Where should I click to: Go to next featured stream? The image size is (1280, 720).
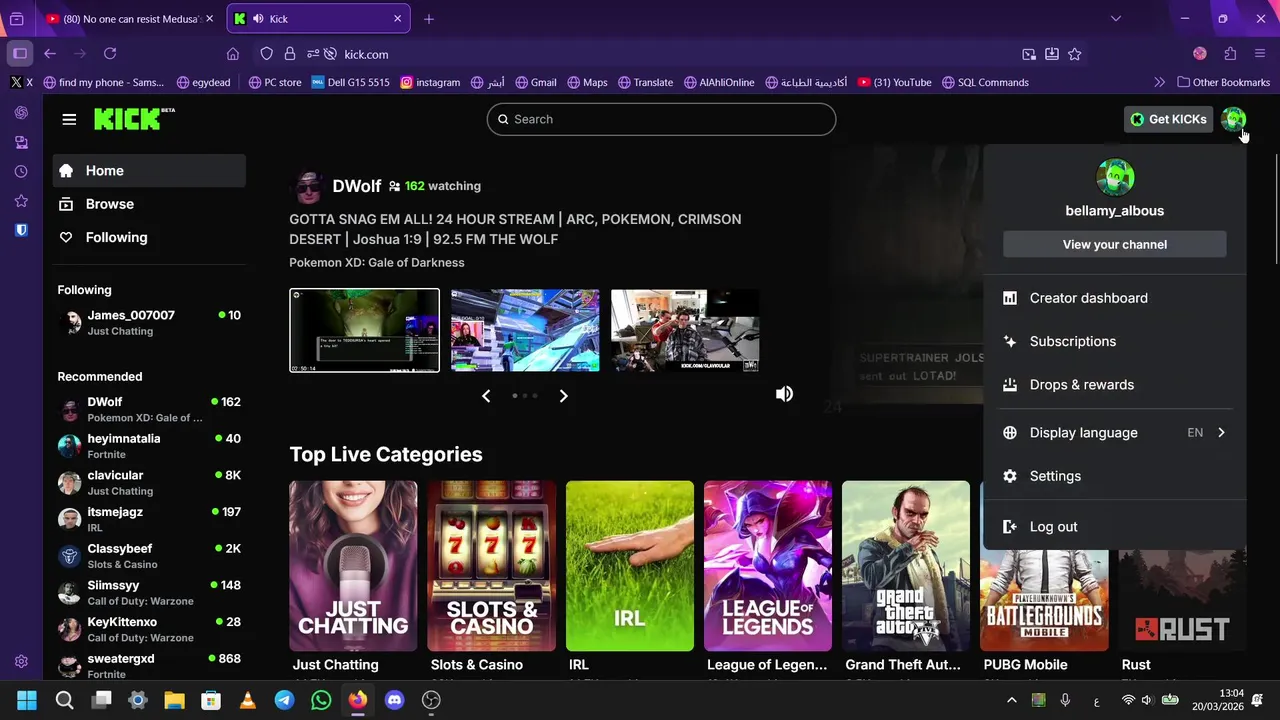coord(563,396)
